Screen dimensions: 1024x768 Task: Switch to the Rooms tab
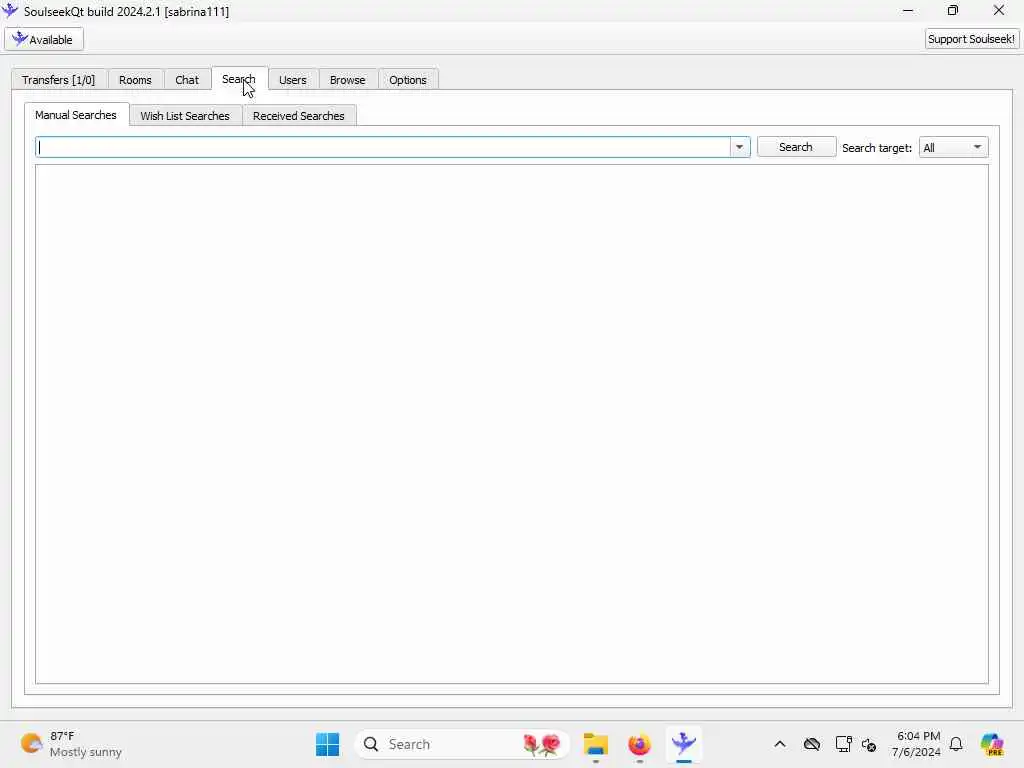135,80
